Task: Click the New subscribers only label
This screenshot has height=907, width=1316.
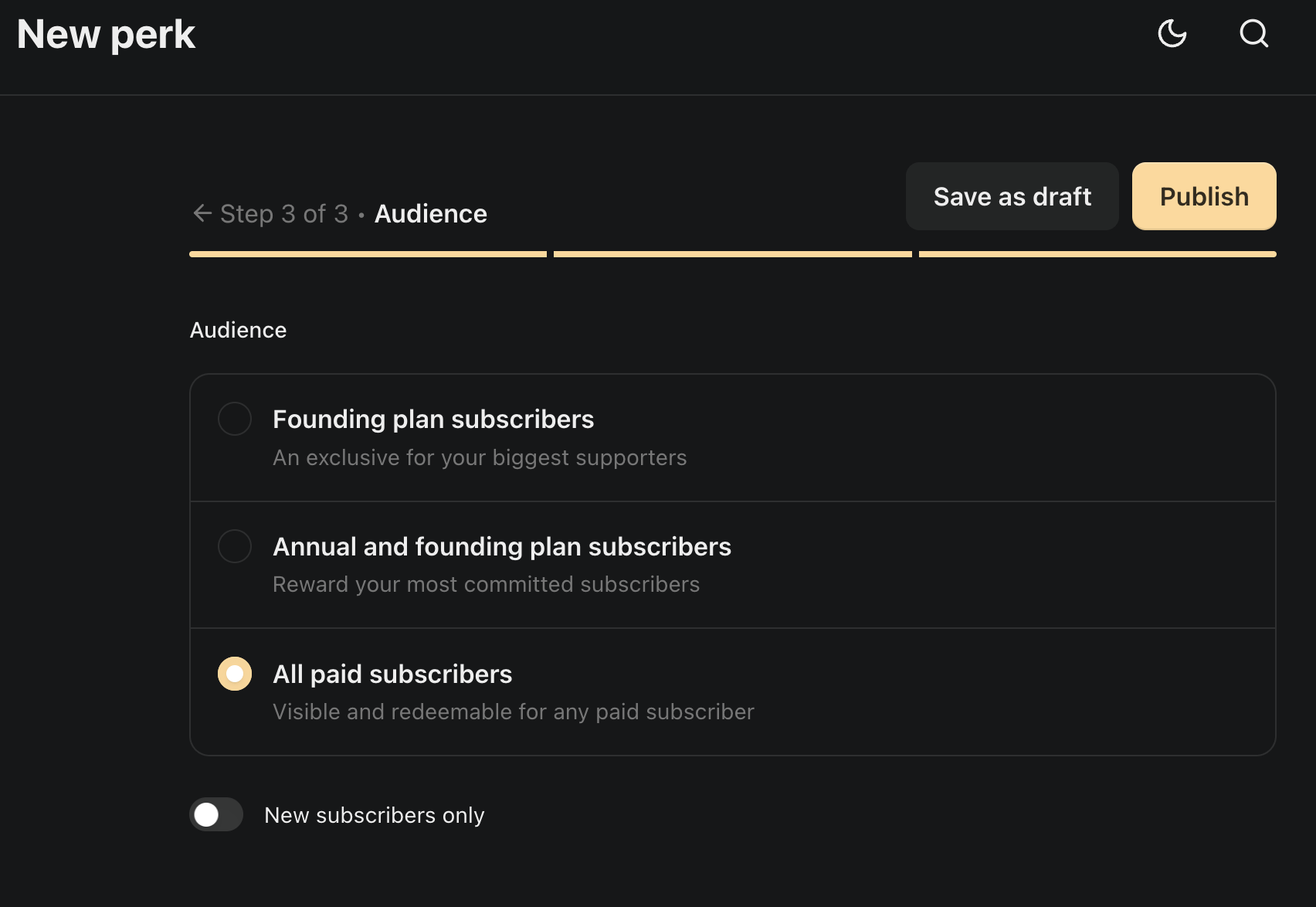Action: [x=375, y=815]
